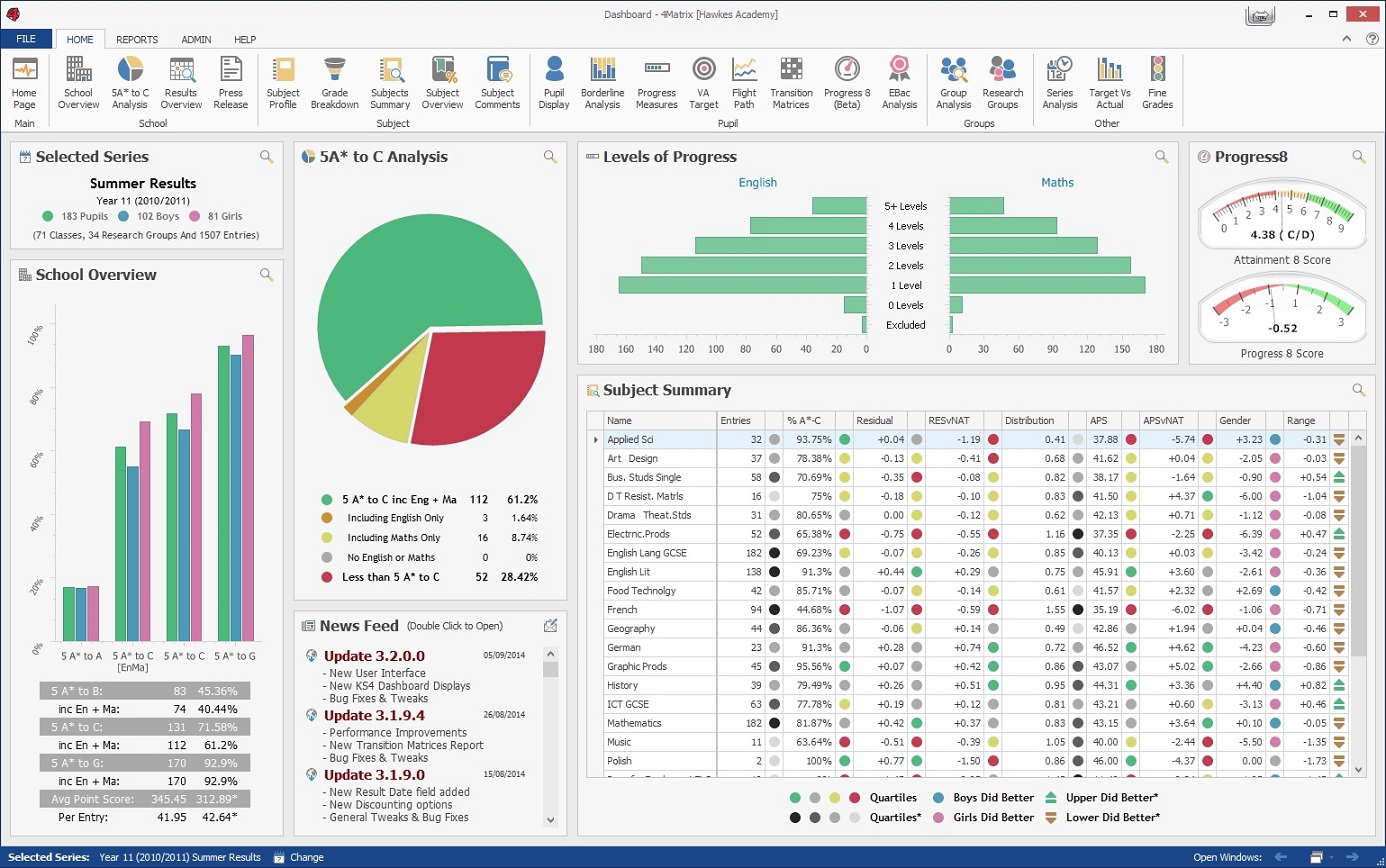Screen dimensions: 1386x868
Task: Collapse the ribbon using the chevron arrow
Action: tap(1350, 39)
